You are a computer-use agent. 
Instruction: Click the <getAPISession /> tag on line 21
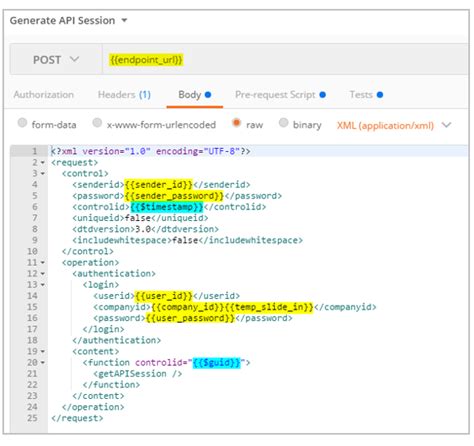click(138, 374)
